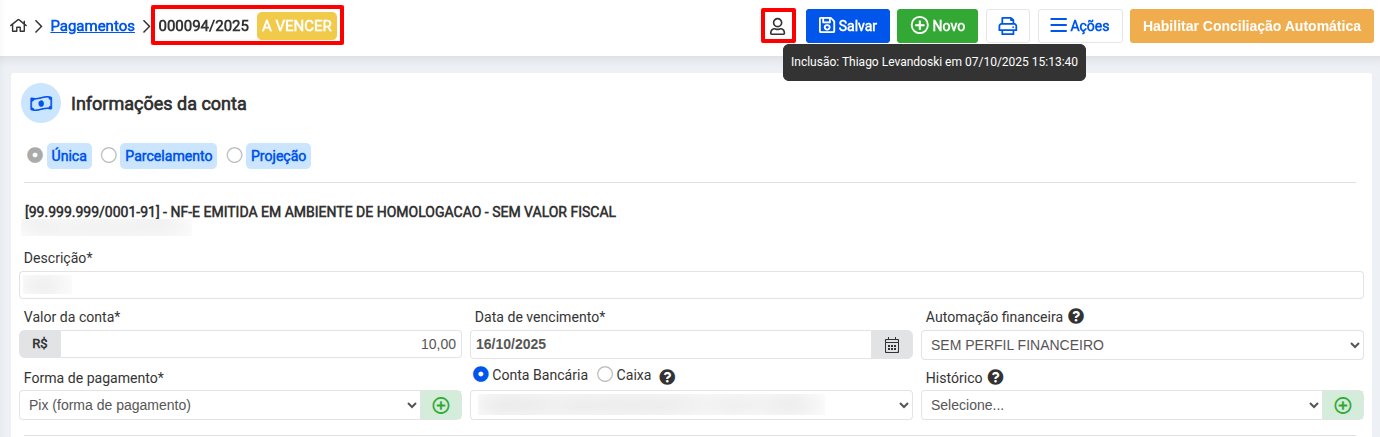The image size is (1380, 437).
Task: Go to Pagamentos breadcrumb link
Action: coord(92,26)
